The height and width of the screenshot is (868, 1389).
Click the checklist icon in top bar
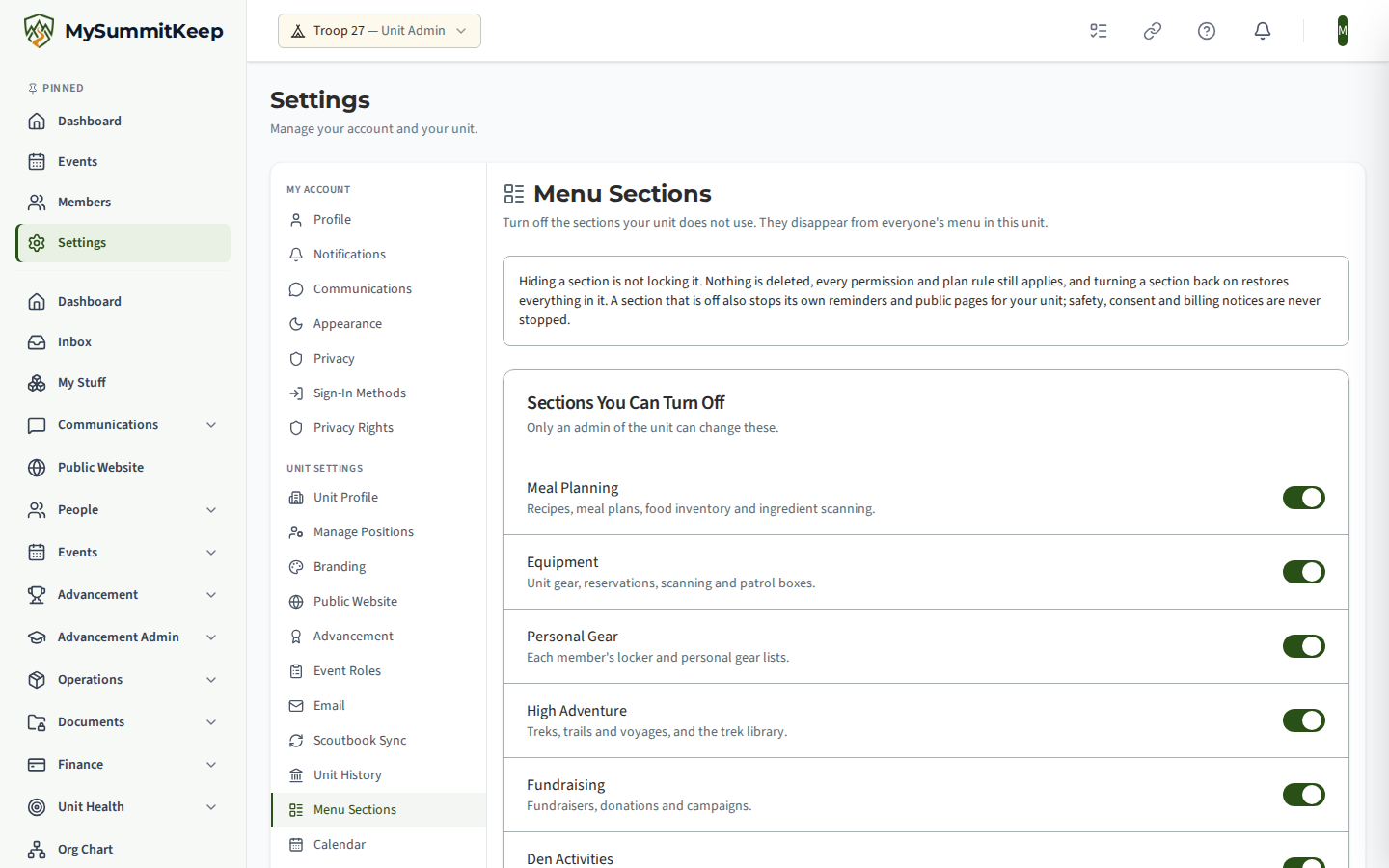point(1099,31)
